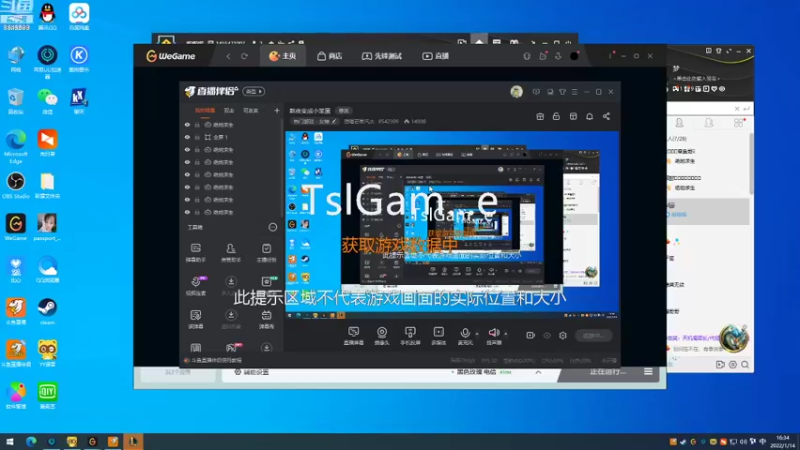Add 摄像头 camera source

point(382,336)
